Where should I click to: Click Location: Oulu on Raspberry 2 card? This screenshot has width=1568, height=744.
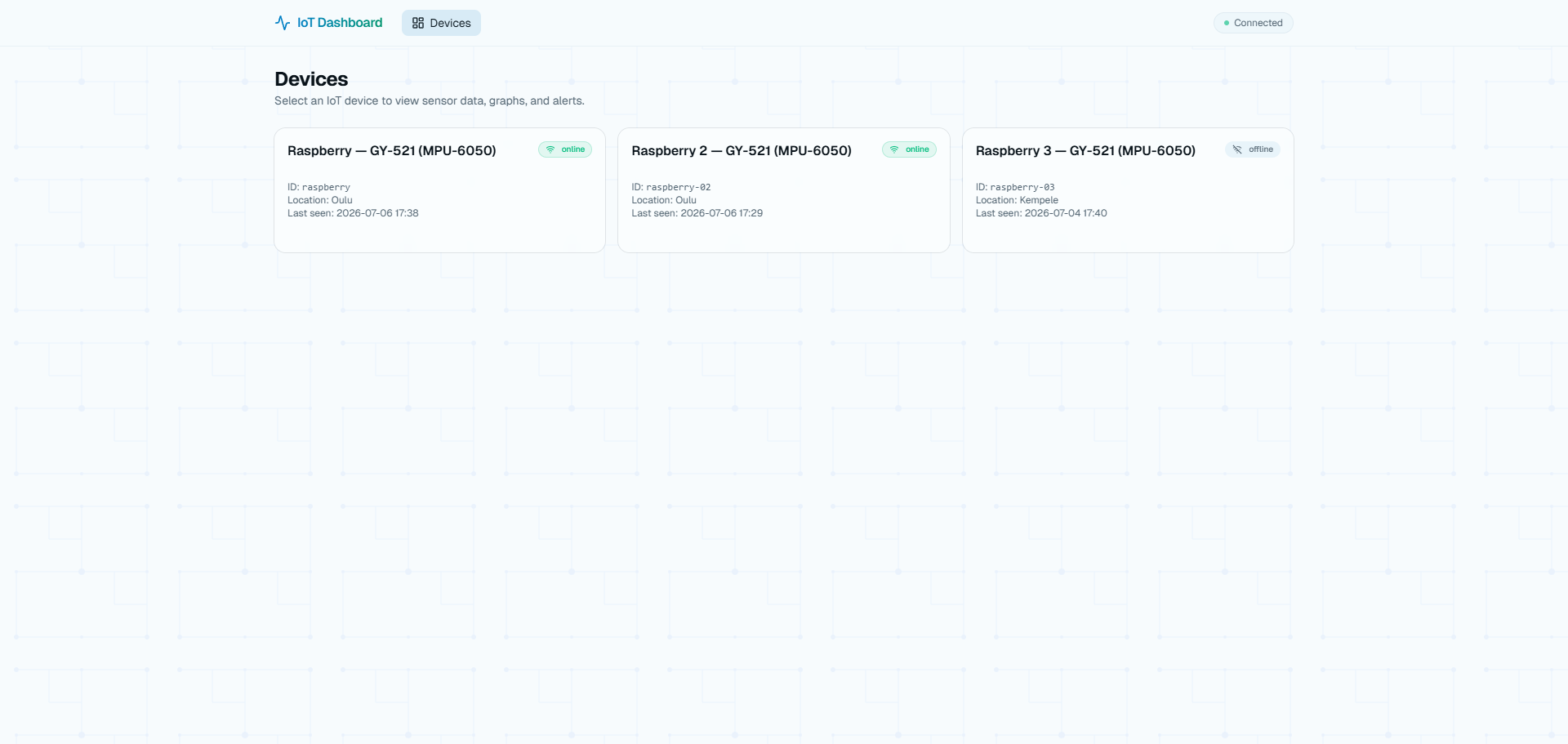click(x=664, y=200)
